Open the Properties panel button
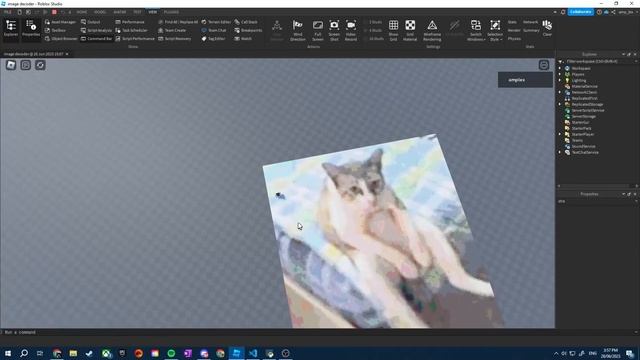Image resolution: width=640 pixels, height=360 pixels. pos(31,29)
